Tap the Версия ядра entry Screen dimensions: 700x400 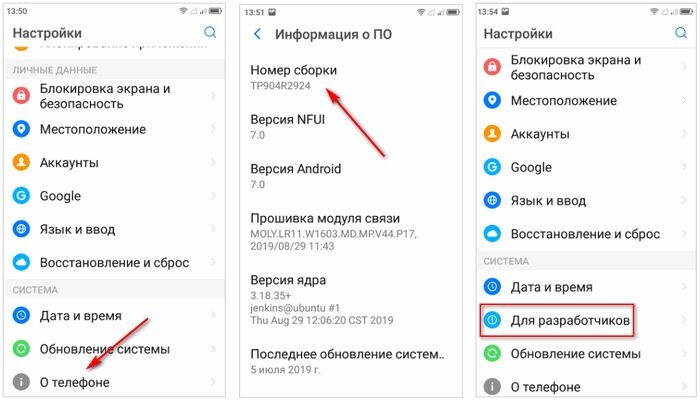[351, 300]
